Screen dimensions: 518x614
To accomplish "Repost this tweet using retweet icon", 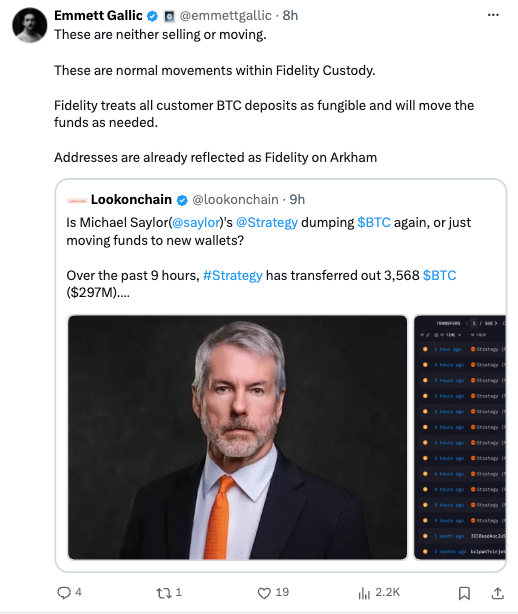I will tap(164, 593).
